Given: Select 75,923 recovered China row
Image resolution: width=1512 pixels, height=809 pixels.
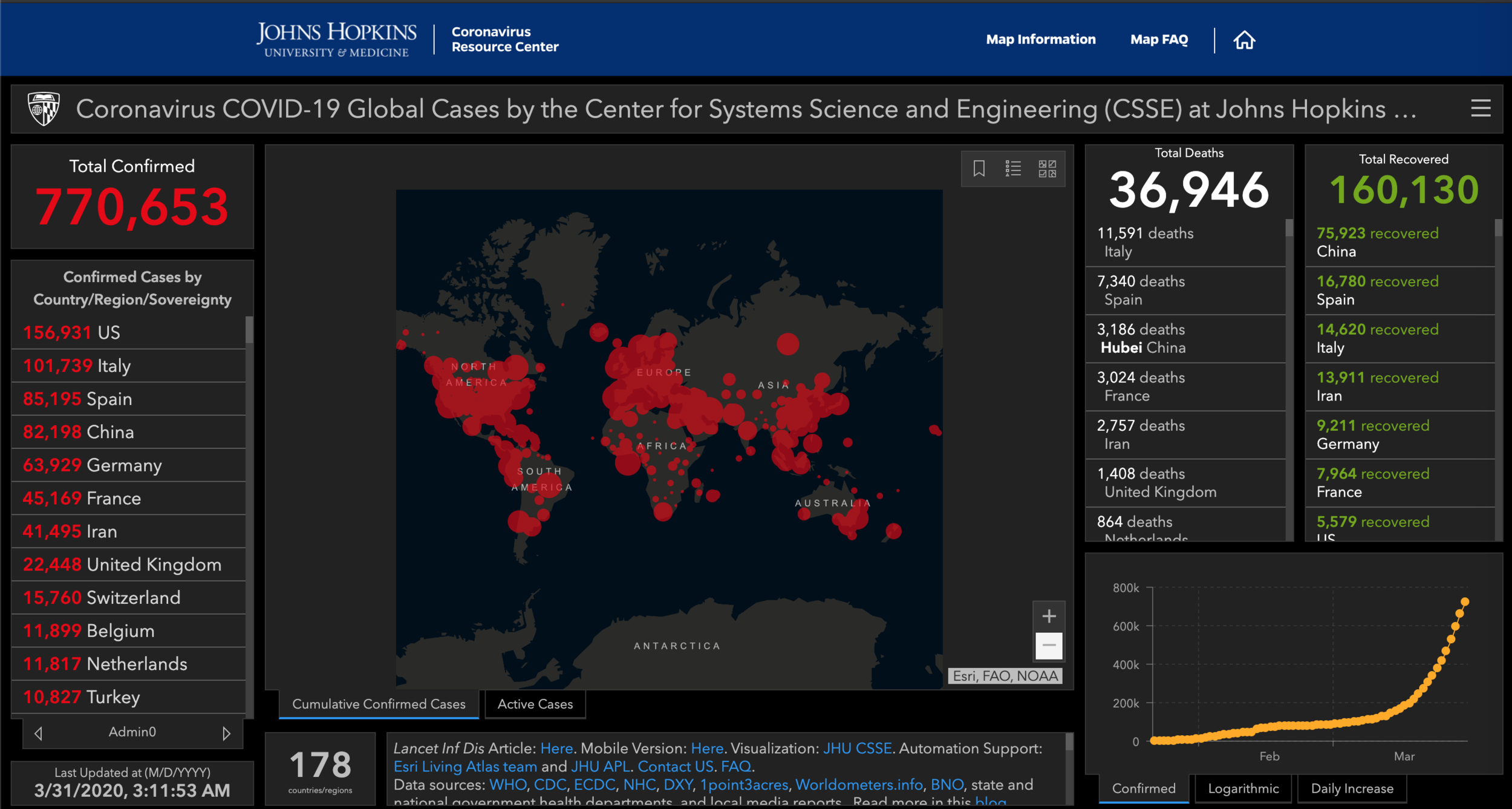Looking at the screenshot, I should [1400, 242].
